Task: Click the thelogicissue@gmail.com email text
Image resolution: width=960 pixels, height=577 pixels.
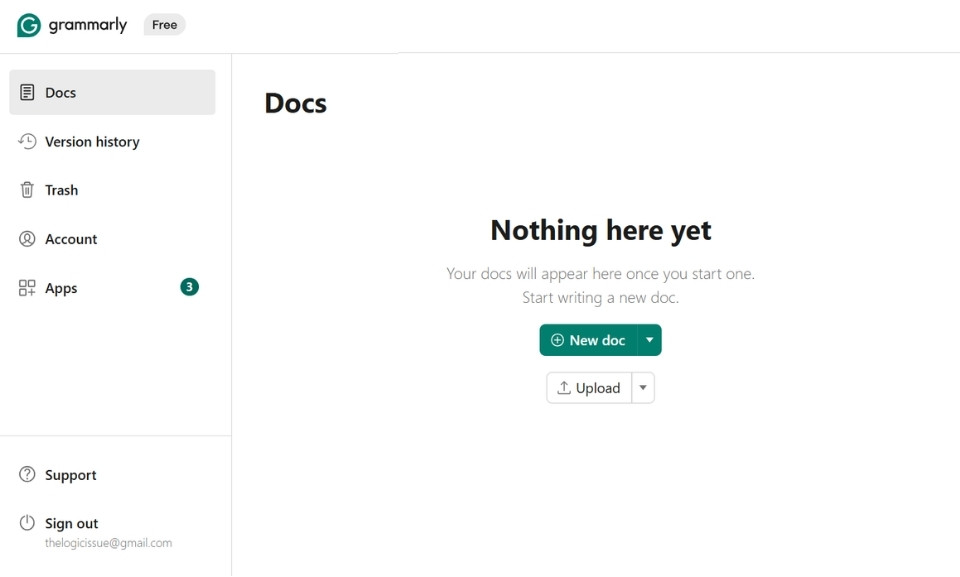Action: tap(108, 543)
